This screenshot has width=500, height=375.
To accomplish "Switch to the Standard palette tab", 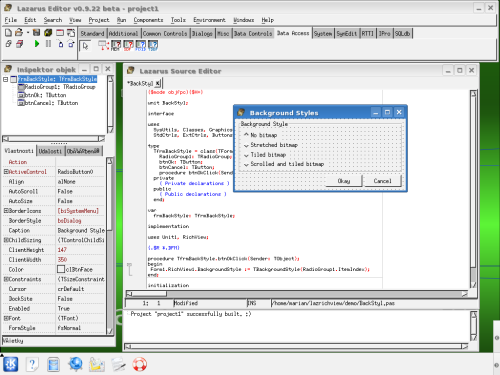I will click(92, 33).
